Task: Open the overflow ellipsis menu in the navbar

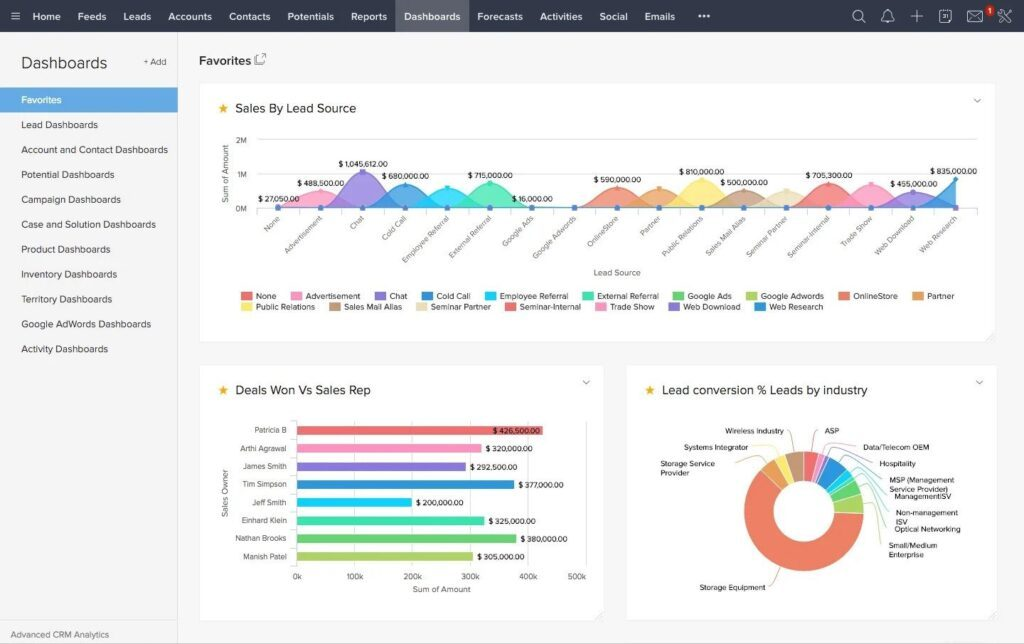Action: 703,16
